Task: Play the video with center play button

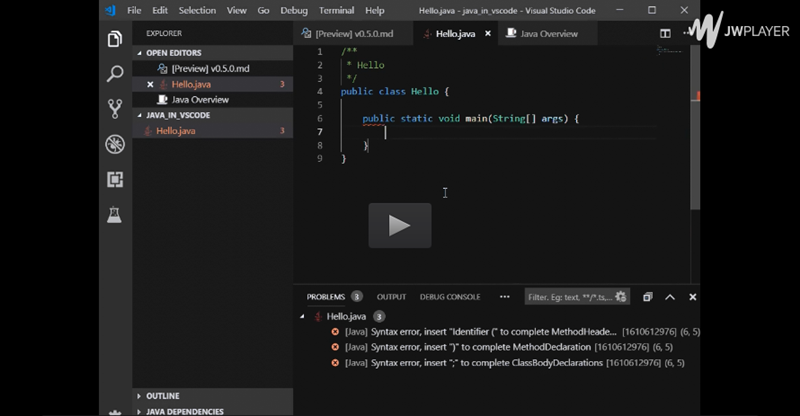Action: (x=399, y=225)
